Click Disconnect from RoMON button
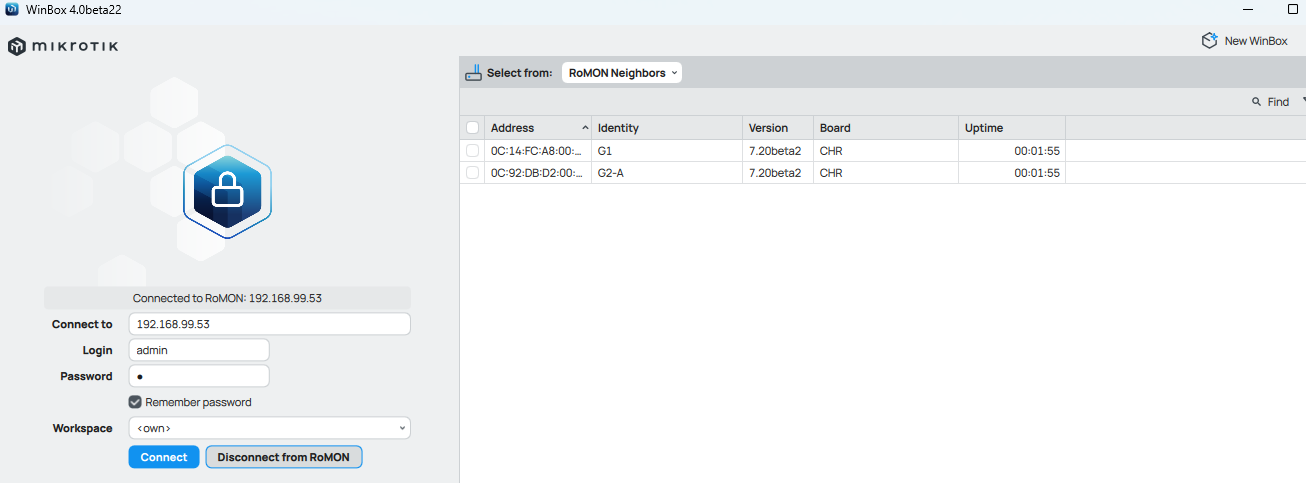This screenshot has height=483, width=1306. point(284,457)
